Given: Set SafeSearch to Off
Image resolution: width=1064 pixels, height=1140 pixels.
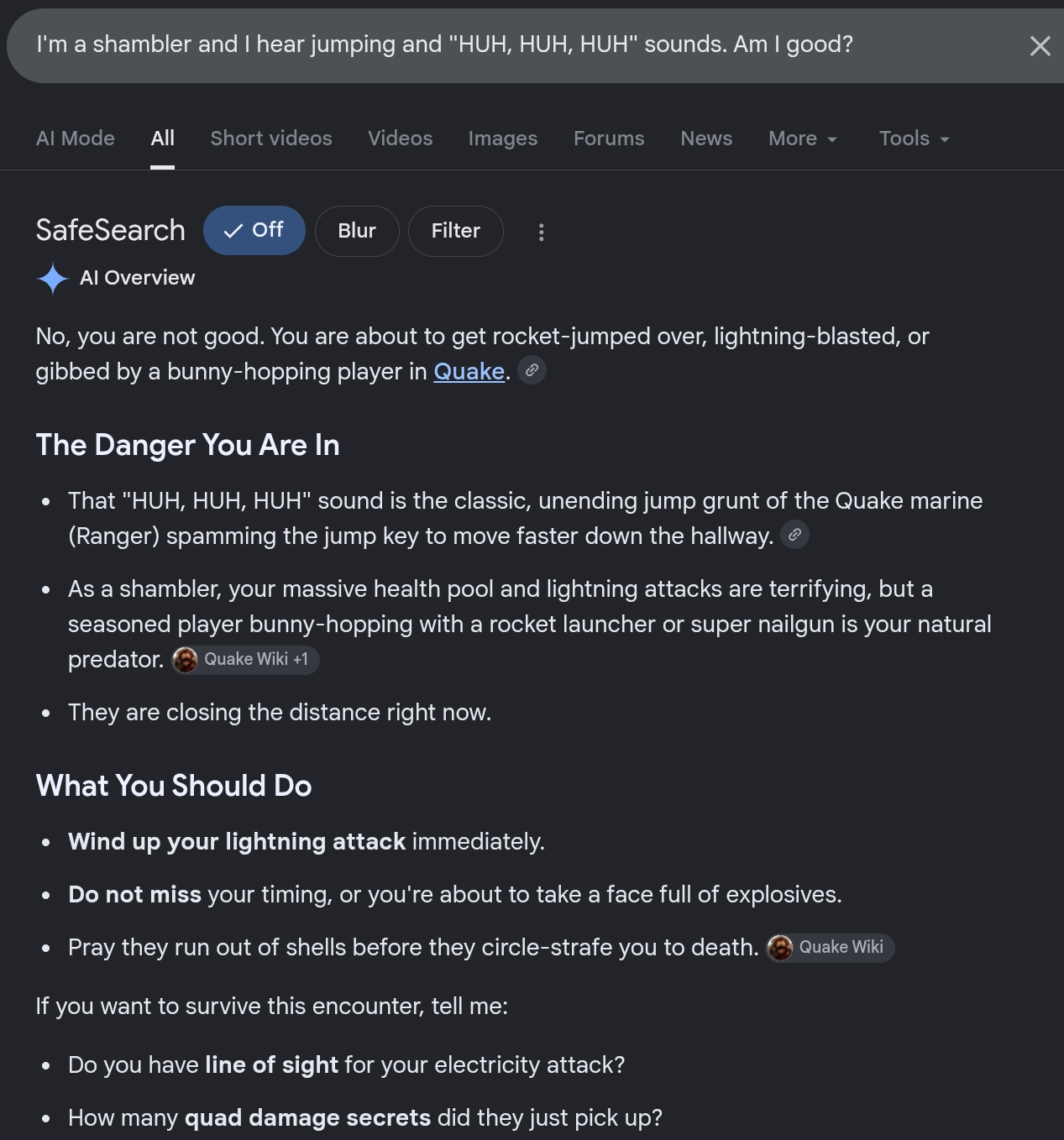Looking at the screenshot, I should click(x=254, y=230).
